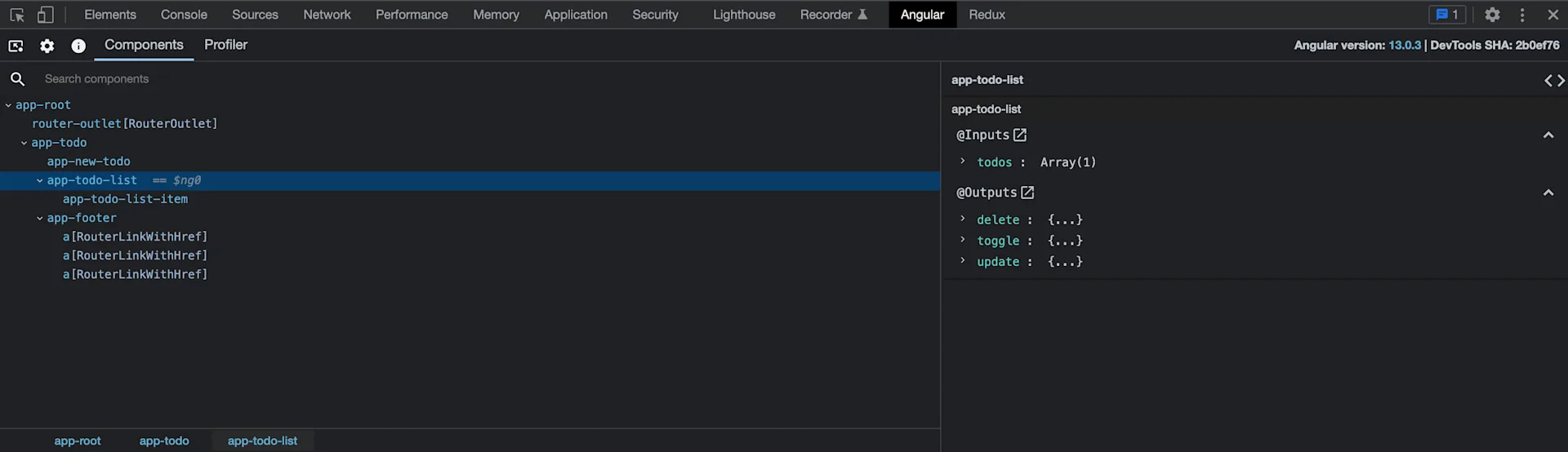Collapse the app-todo tree node

(24, 143)
